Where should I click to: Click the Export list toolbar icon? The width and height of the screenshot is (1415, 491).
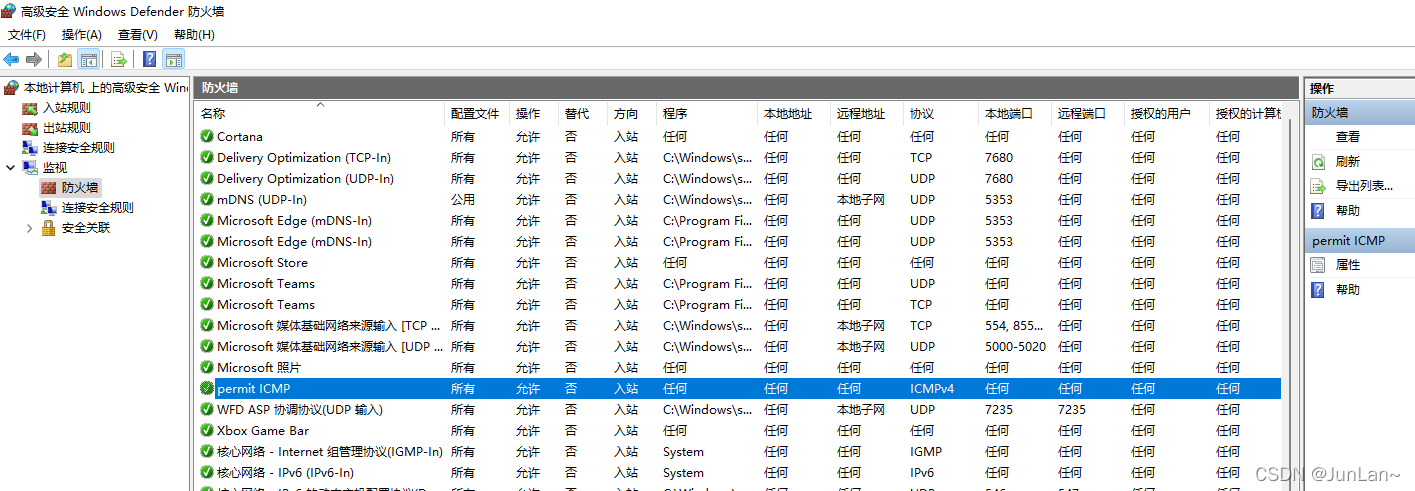click(119, 59)
